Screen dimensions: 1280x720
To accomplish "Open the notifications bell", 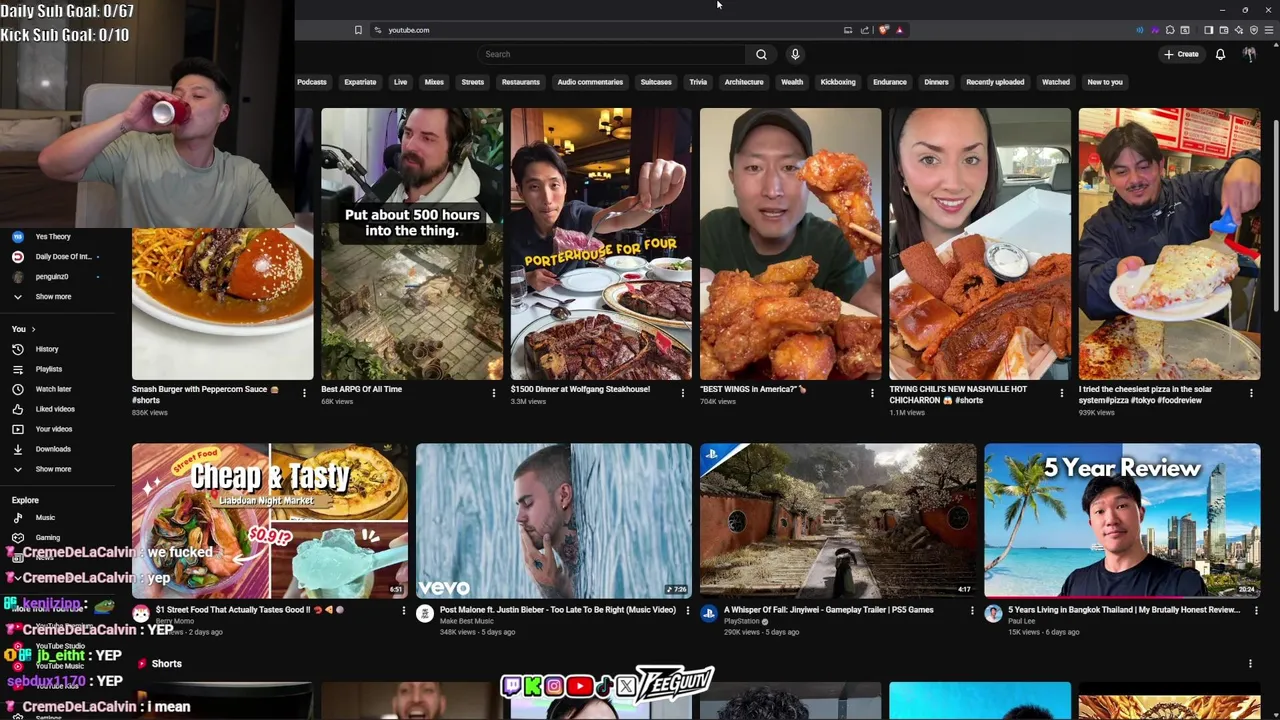I will click(x=1220, y=54).
